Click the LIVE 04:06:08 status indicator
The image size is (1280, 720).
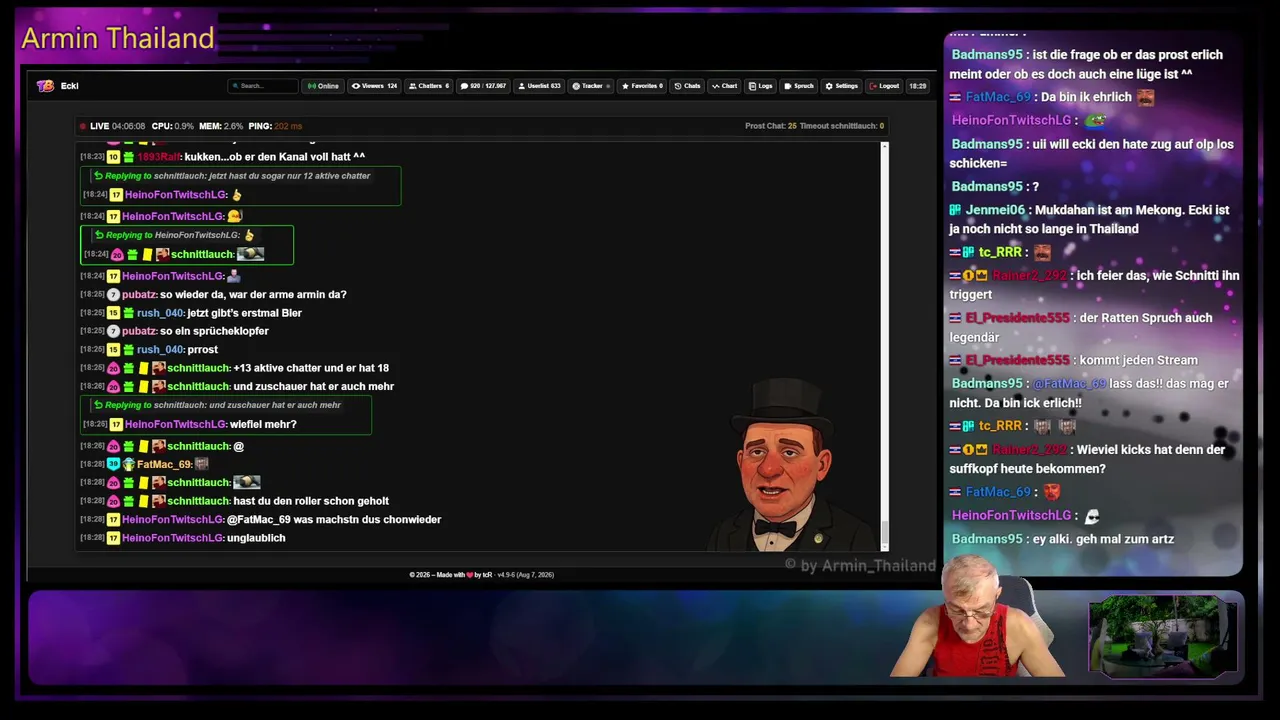coord(112,126)
